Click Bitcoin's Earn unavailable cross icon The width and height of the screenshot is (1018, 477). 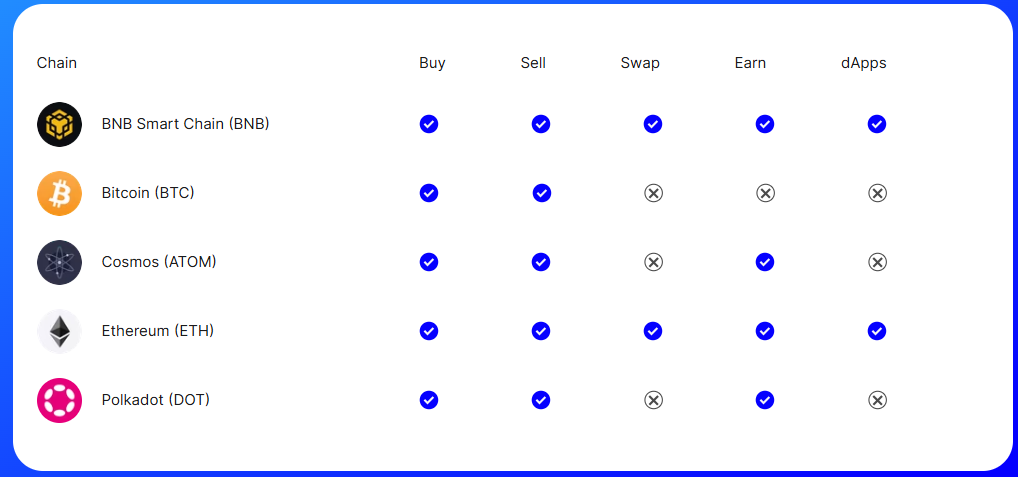[765, 193]
